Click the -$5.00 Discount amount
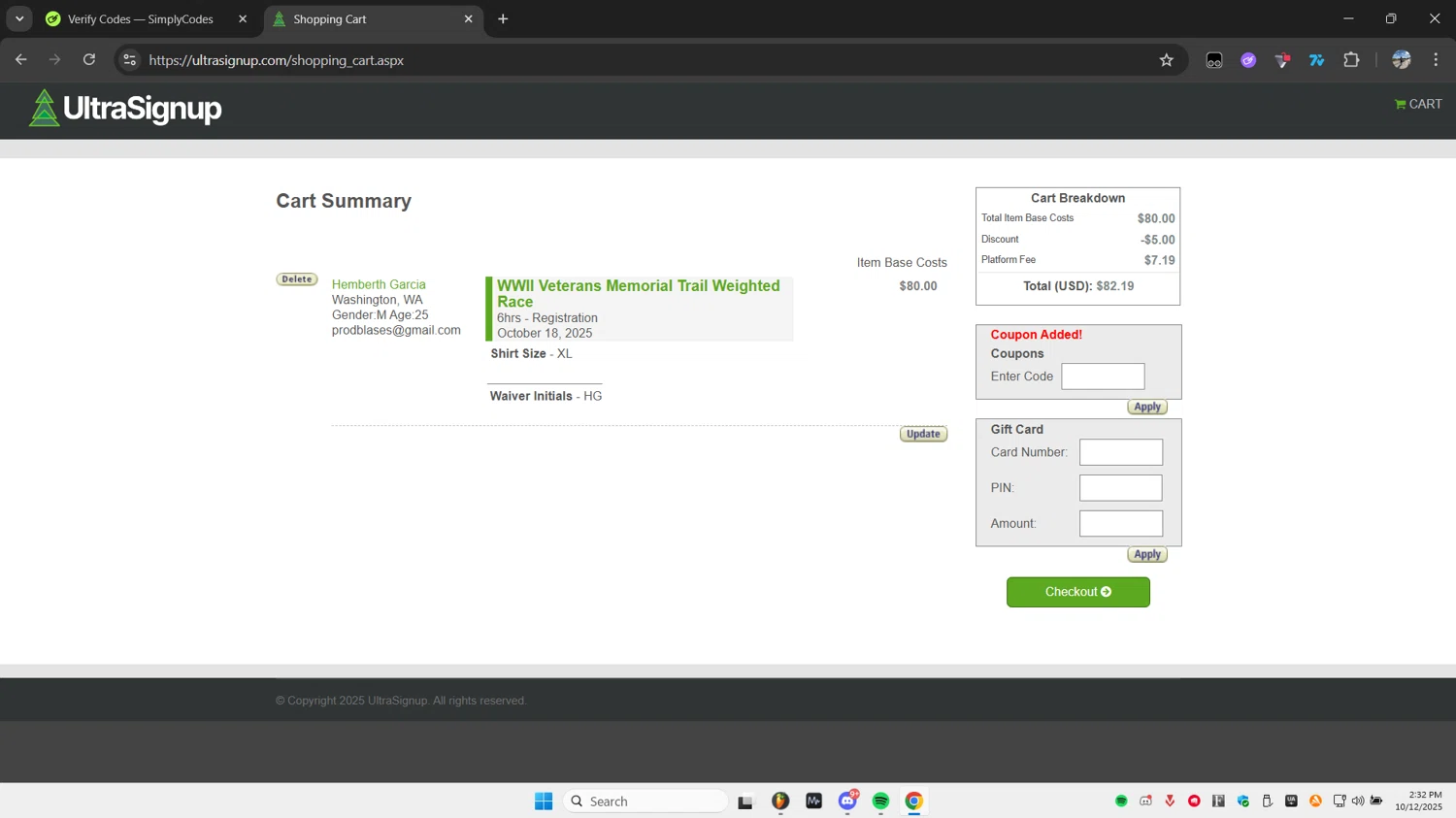The height and width of the screenshot is (818, 1456). 1158,240
